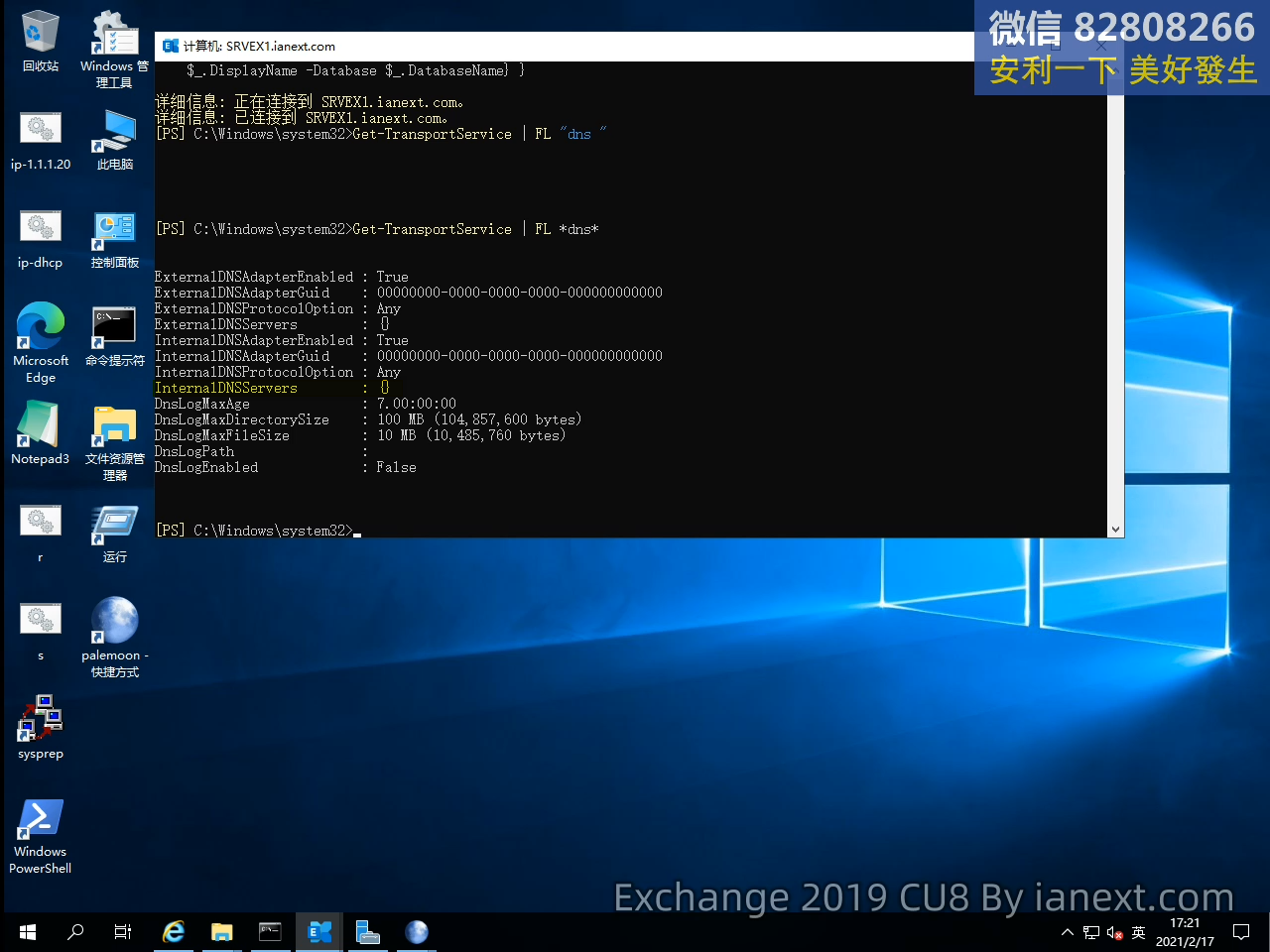Open the notification center icon

tap(1241, 932)
